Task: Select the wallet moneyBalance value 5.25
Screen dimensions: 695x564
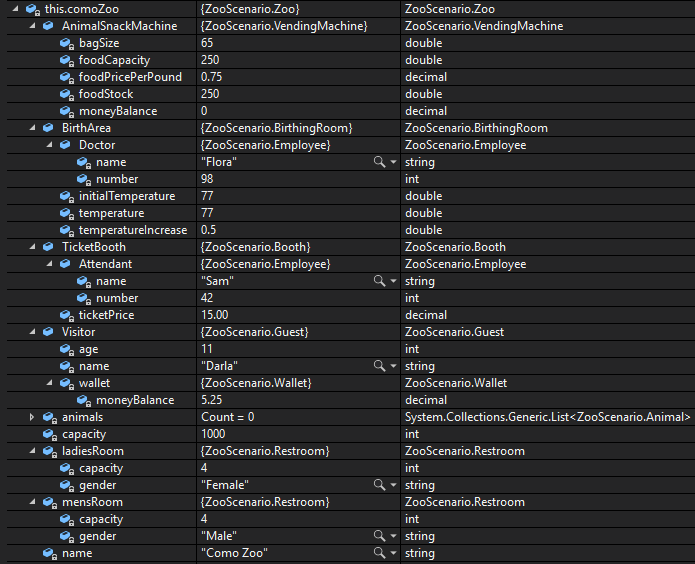Action: coord(211,400)
